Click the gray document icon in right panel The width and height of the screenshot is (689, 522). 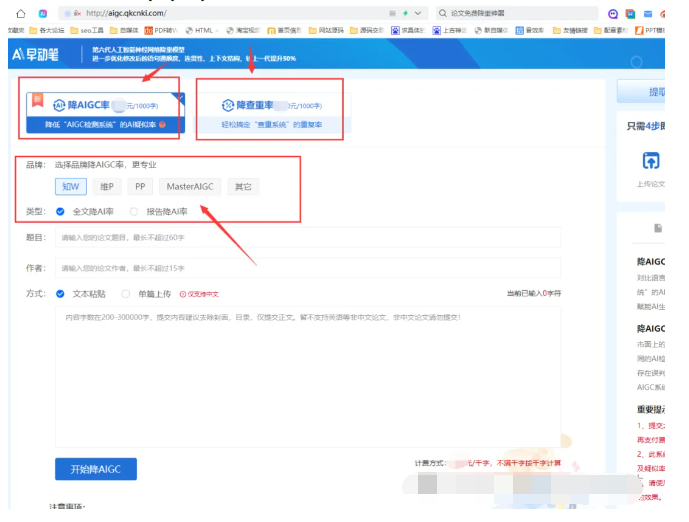658,228
